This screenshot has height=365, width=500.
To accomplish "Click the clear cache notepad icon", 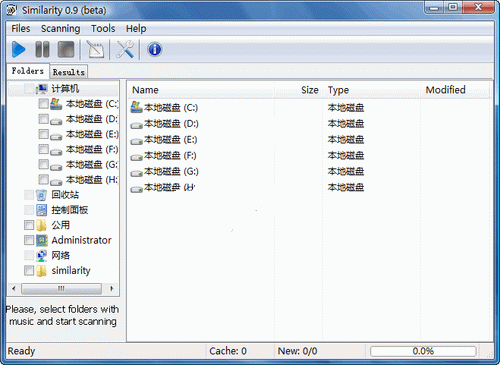I will coord(95,50).
